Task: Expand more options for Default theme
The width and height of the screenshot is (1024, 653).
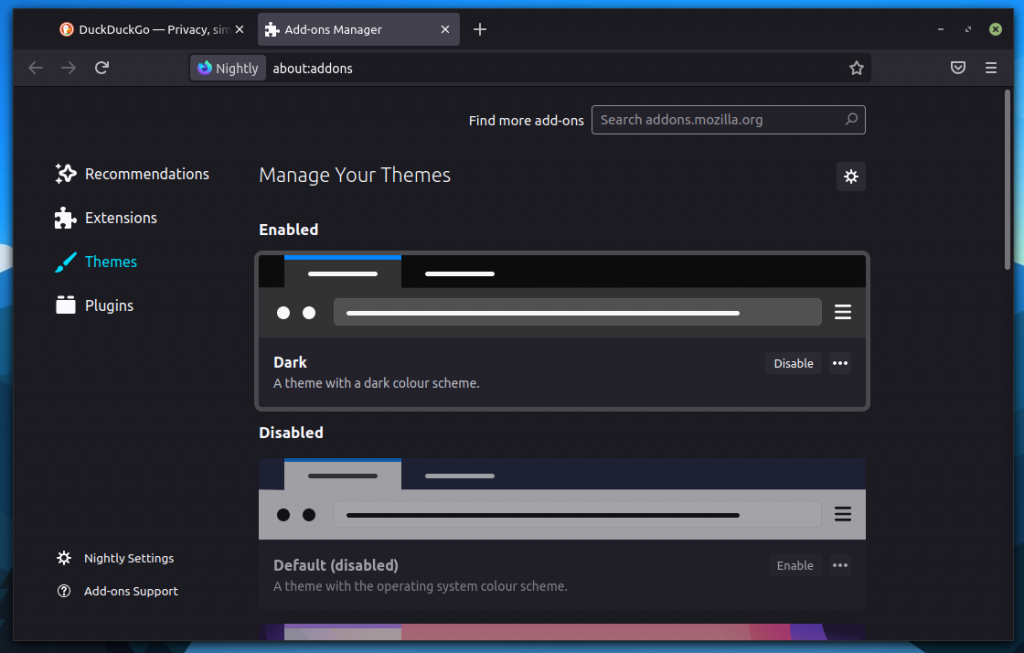Action: point(840,565)
